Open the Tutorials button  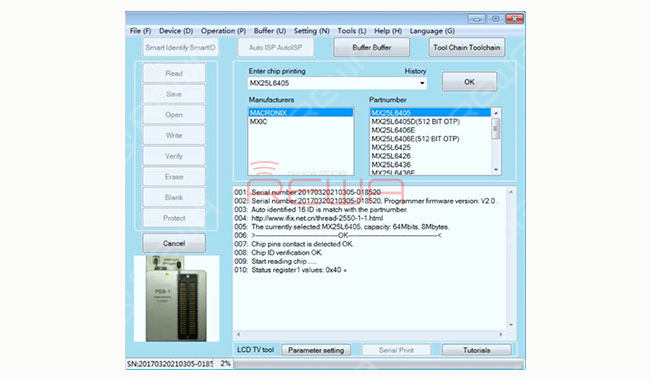(477, 350)
